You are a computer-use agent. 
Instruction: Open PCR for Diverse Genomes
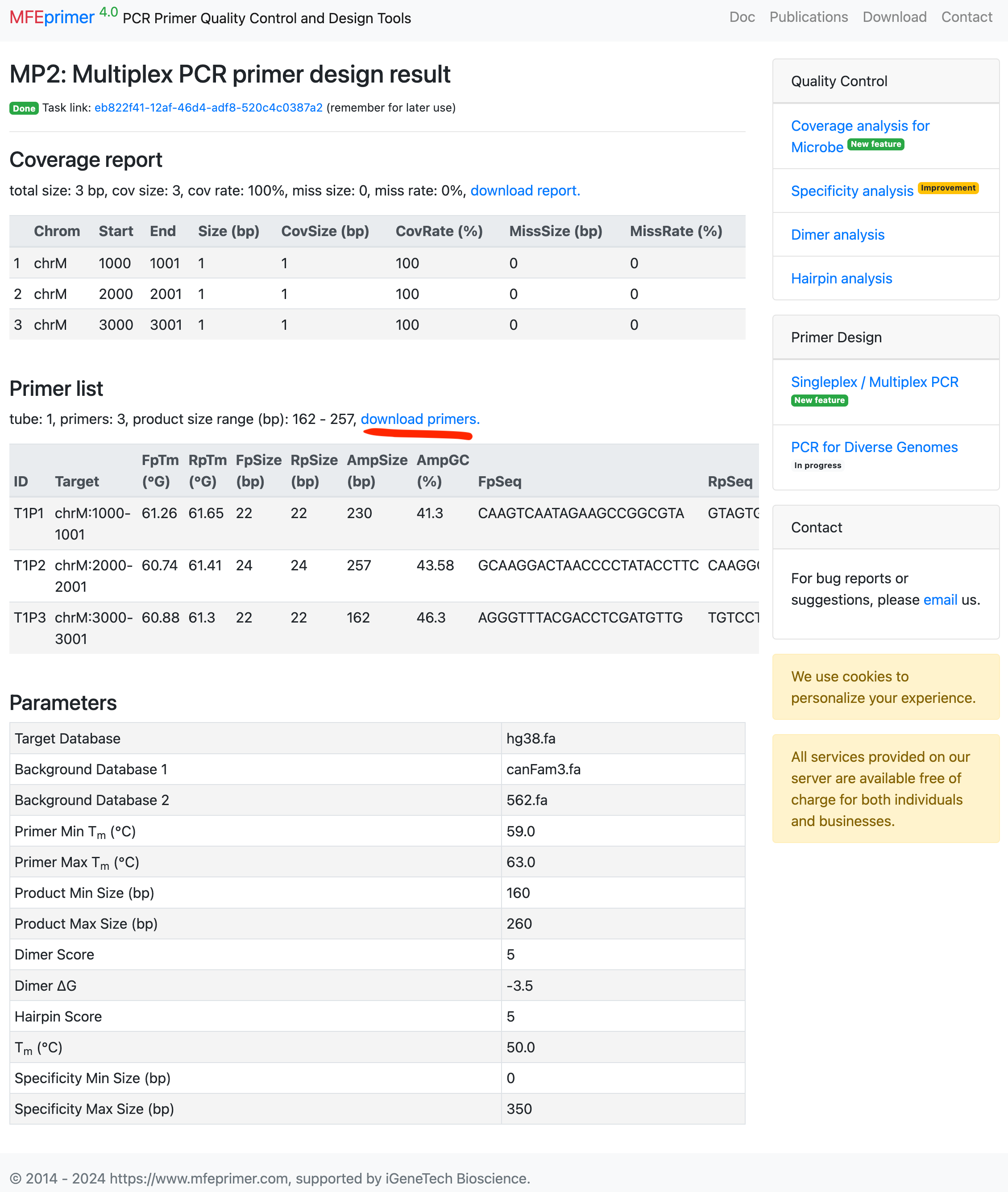pos(874,447)
